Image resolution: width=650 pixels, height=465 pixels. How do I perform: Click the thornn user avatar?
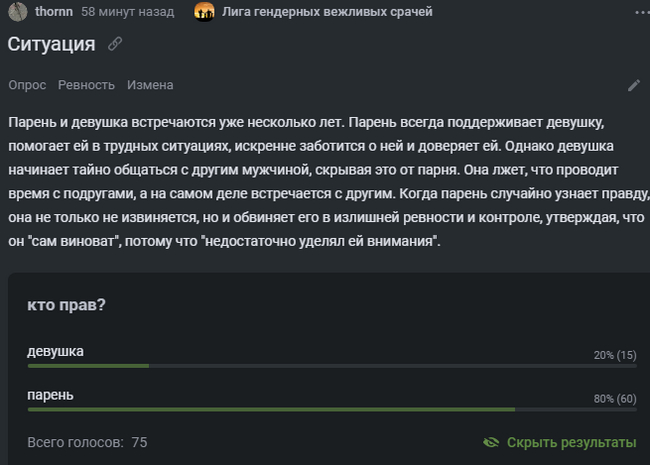[17, 12]
